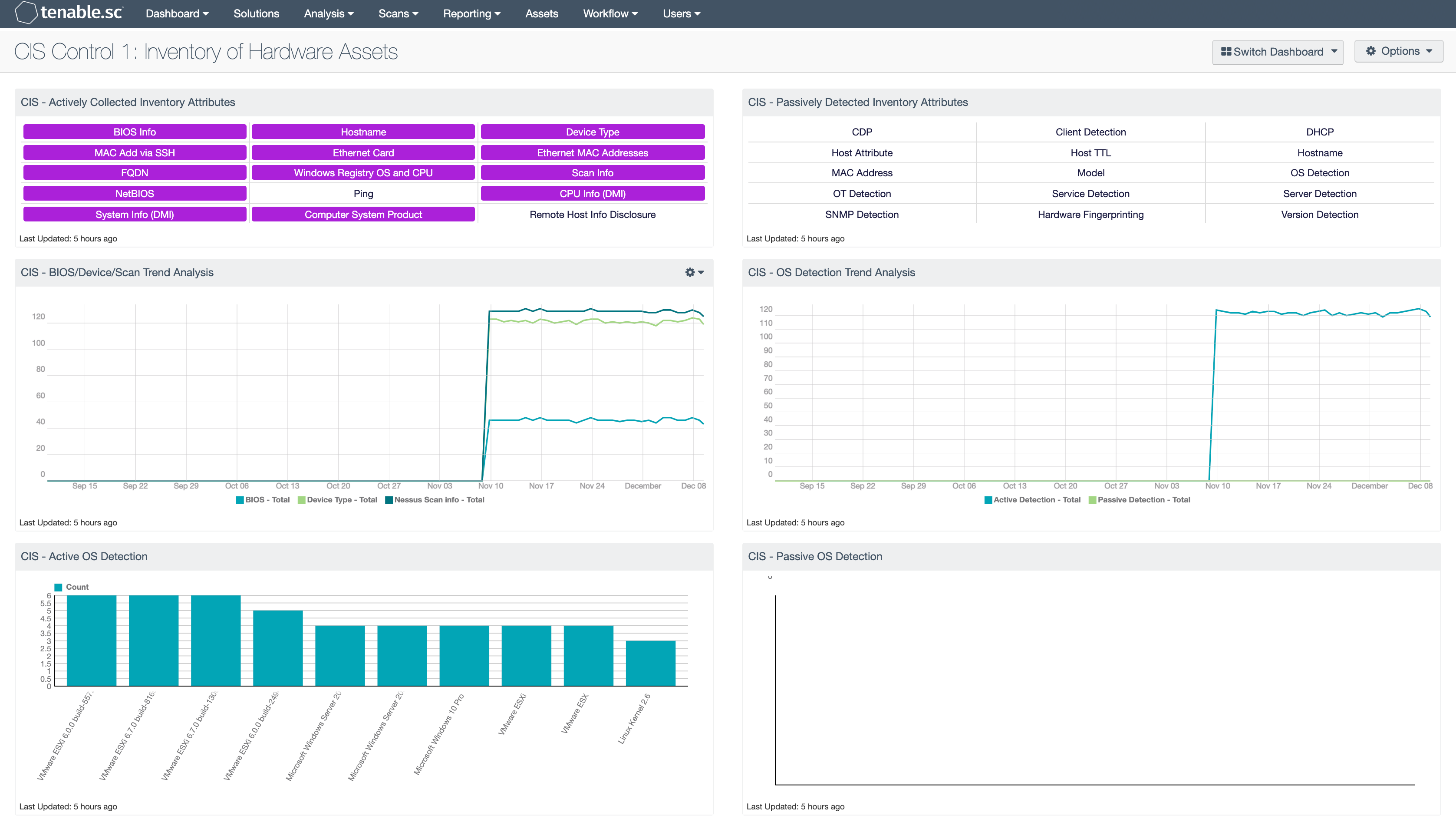The width and height of the screenshot is (1456, 832).
Task: Open the Switch Dashboard dropdown
Action: click(1278, 52)
